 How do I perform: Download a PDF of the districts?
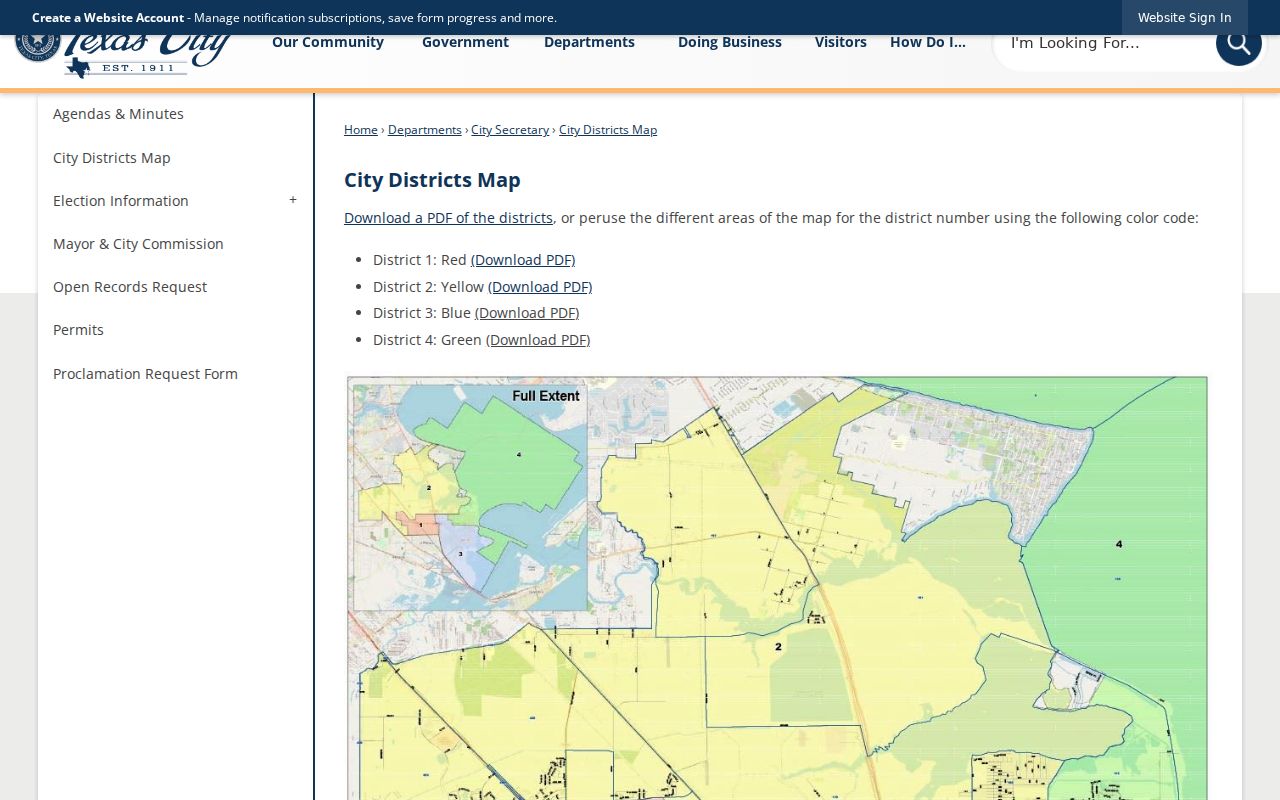(448, 218)
